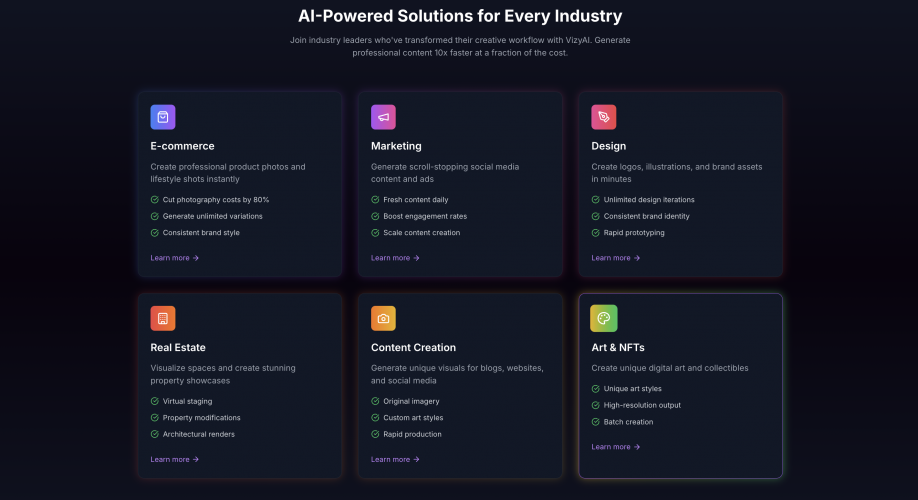Click text Cut photography costs by 80%
918x500 pixels.
pos(216,200)
